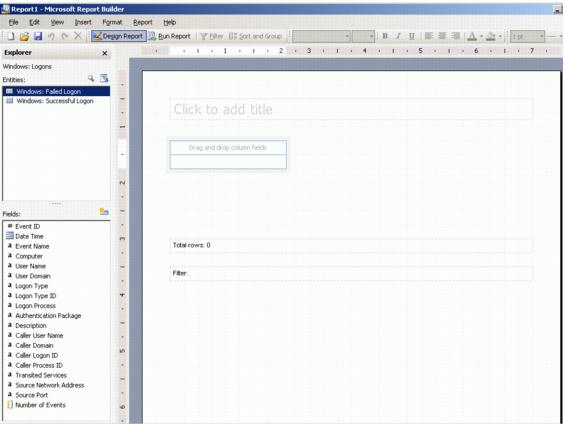This screenshot has width=565, height=424.
Task: Click Run Report button
Action: pos(170,36)
